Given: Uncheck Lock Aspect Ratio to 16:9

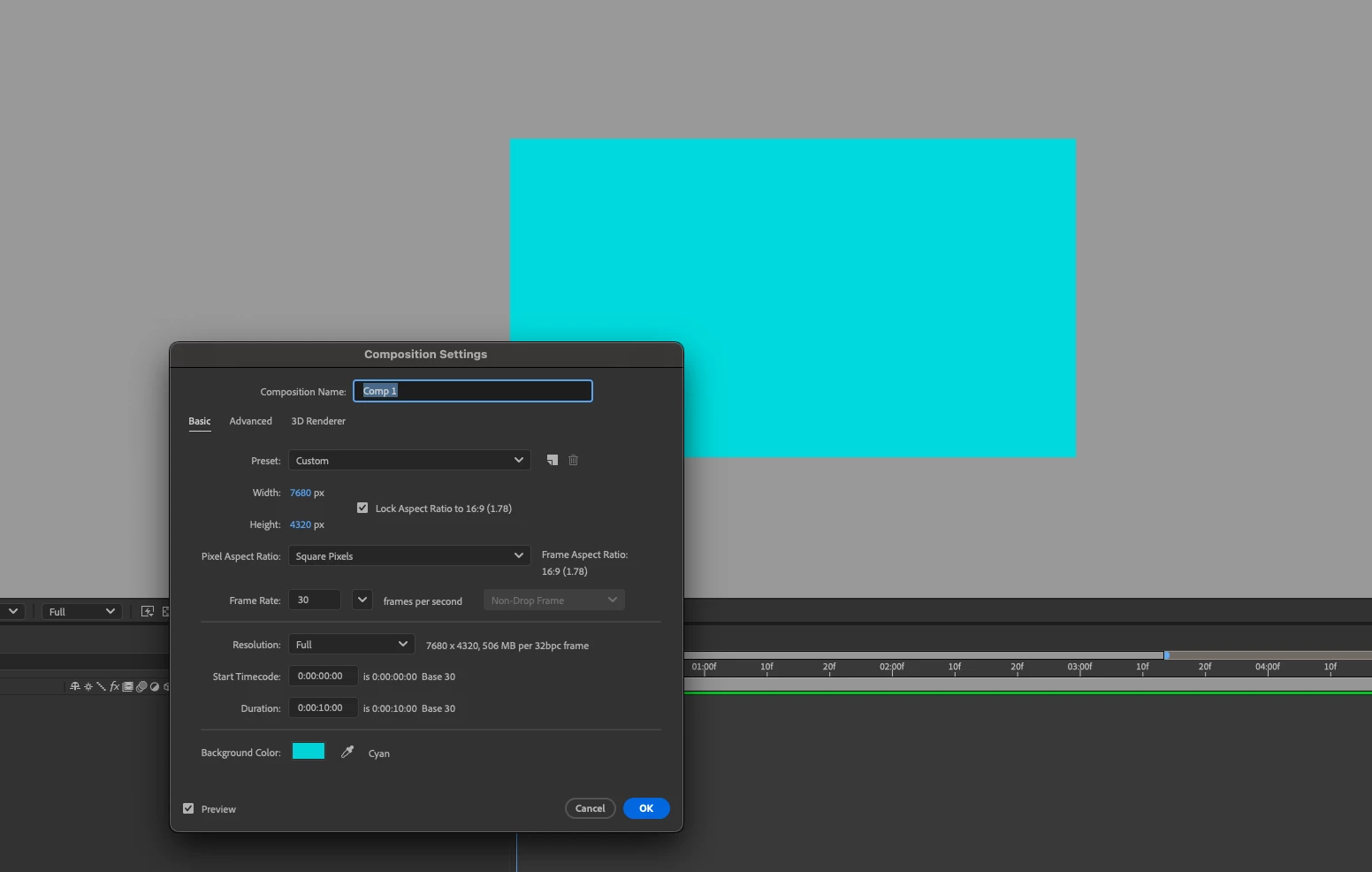Looking at the screenshot, I should tap(362, 508).
